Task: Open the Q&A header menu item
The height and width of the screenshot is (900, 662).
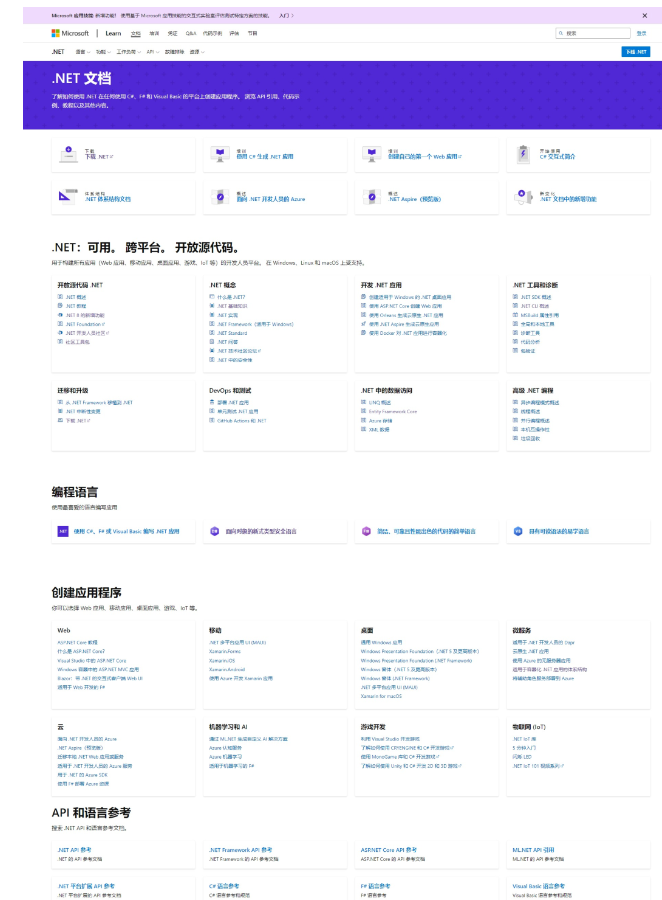Action: (x=191, y=33)
